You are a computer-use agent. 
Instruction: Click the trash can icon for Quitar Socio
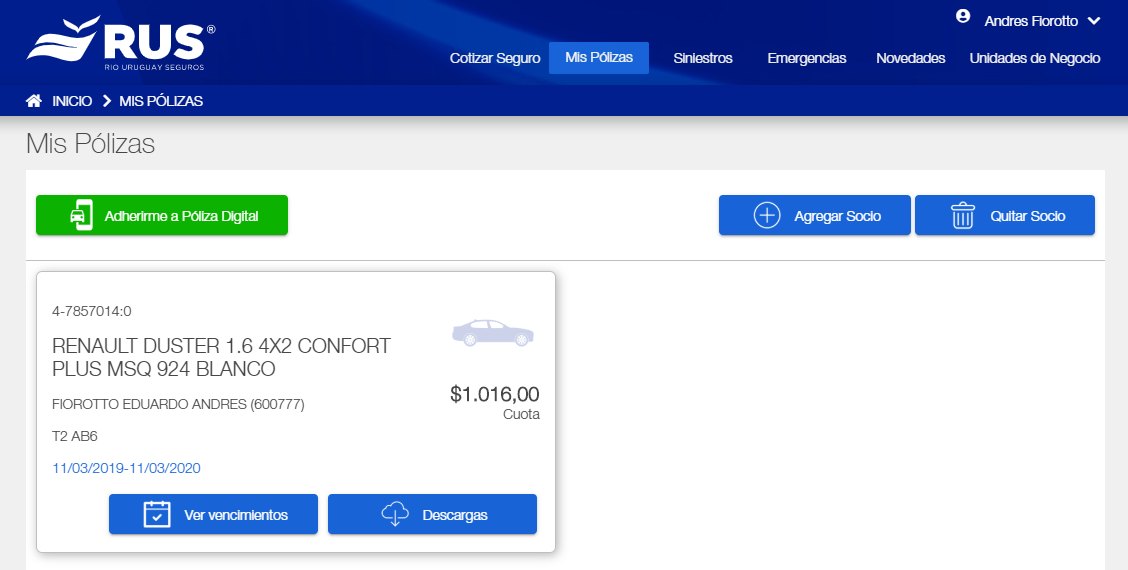(x=962, y=215)
